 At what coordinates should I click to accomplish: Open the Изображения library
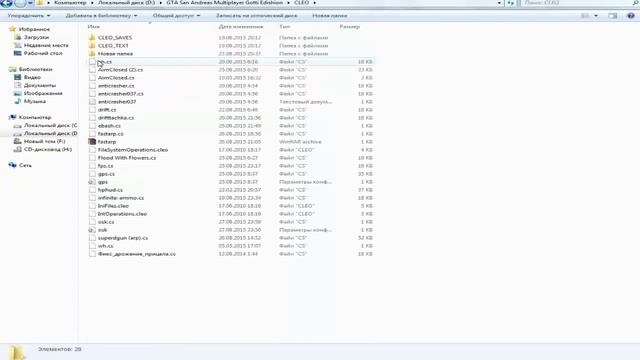[x=43, y=93]
